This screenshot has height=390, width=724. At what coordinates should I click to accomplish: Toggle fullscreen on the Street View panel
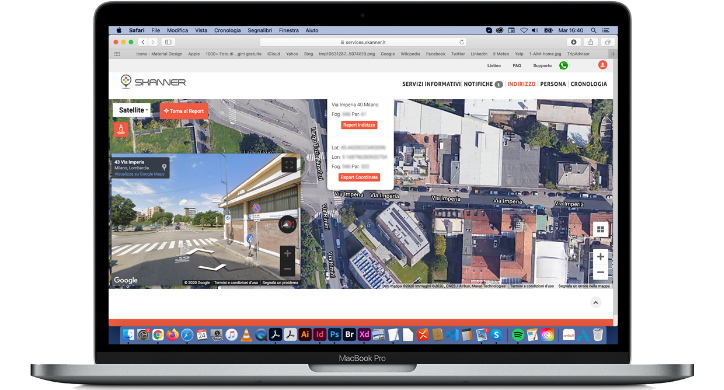[x=289, y=165]
